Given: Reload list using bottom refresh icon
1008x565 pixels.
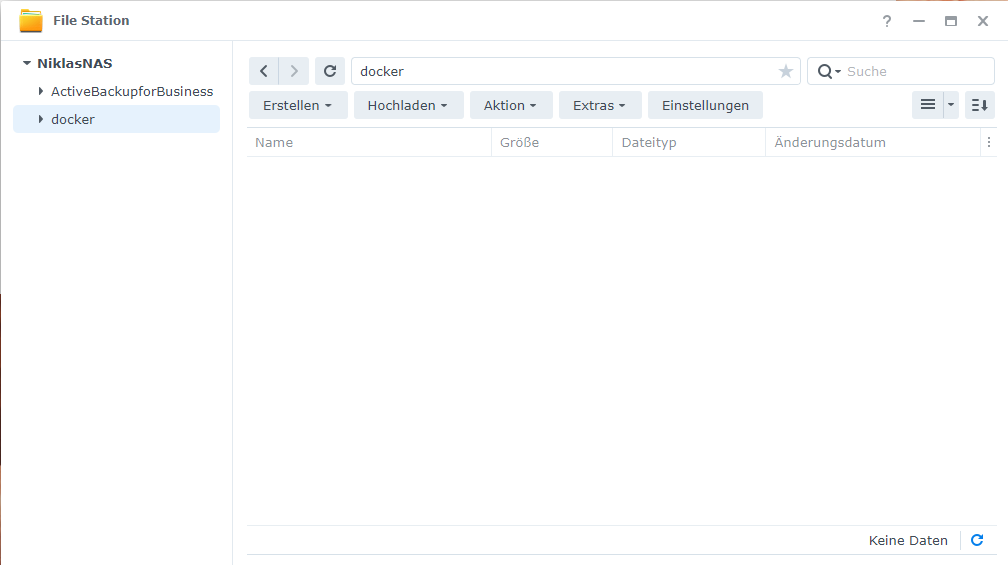Looking at the screenshot, I should (977, 540).
